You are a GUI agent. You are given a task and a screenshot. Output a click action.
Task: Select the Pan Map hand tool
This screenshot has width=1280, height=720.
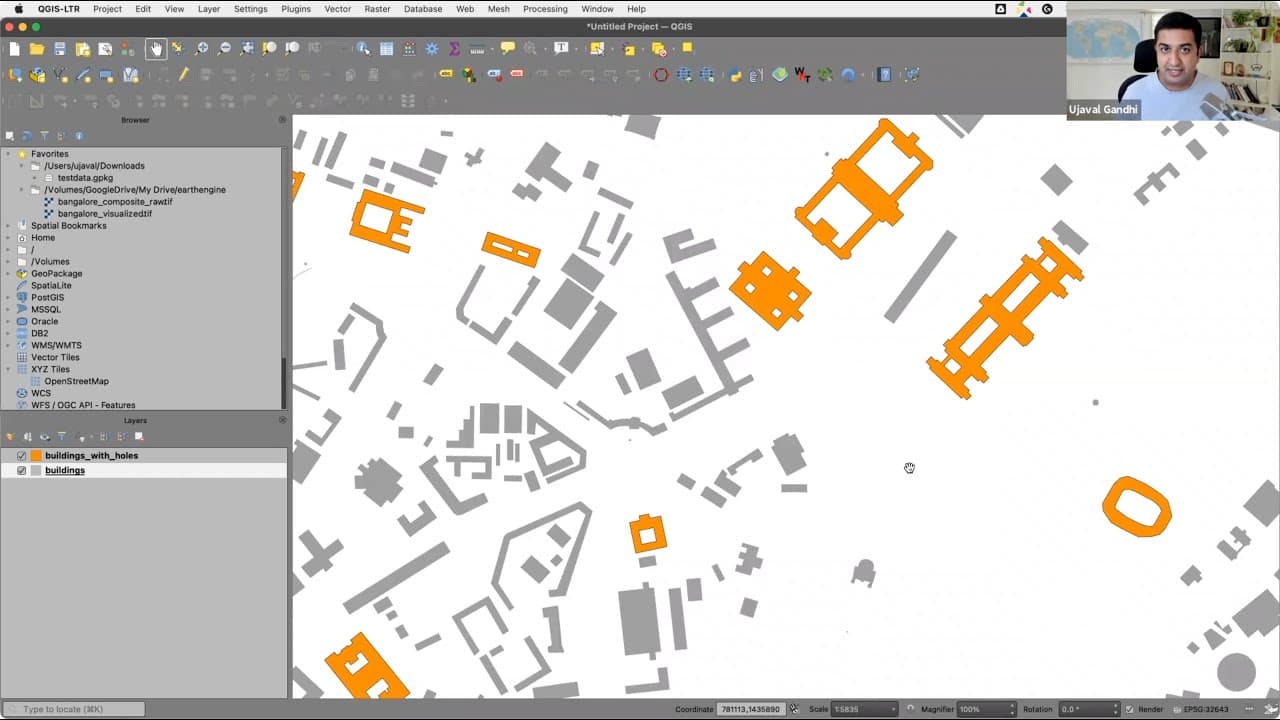coord(156,48)
